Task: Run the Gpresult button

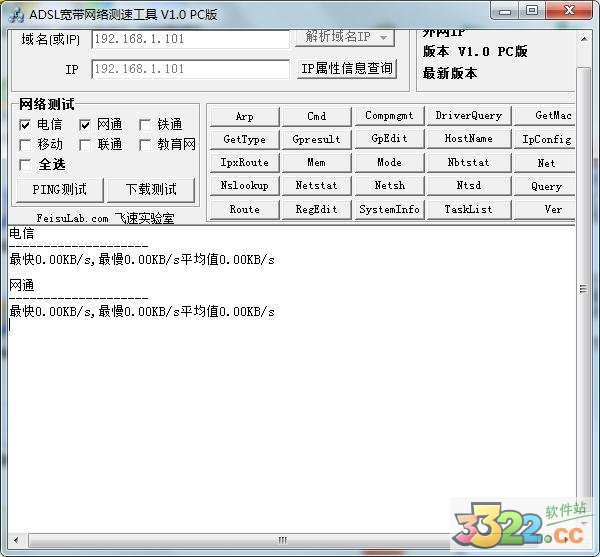Action: click(316, 140)
